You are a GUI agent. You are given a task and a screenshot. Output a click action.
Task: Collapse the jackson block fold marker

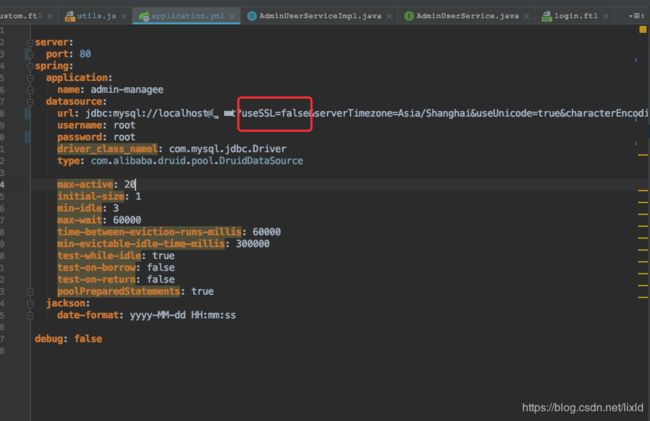pos(30,304)
